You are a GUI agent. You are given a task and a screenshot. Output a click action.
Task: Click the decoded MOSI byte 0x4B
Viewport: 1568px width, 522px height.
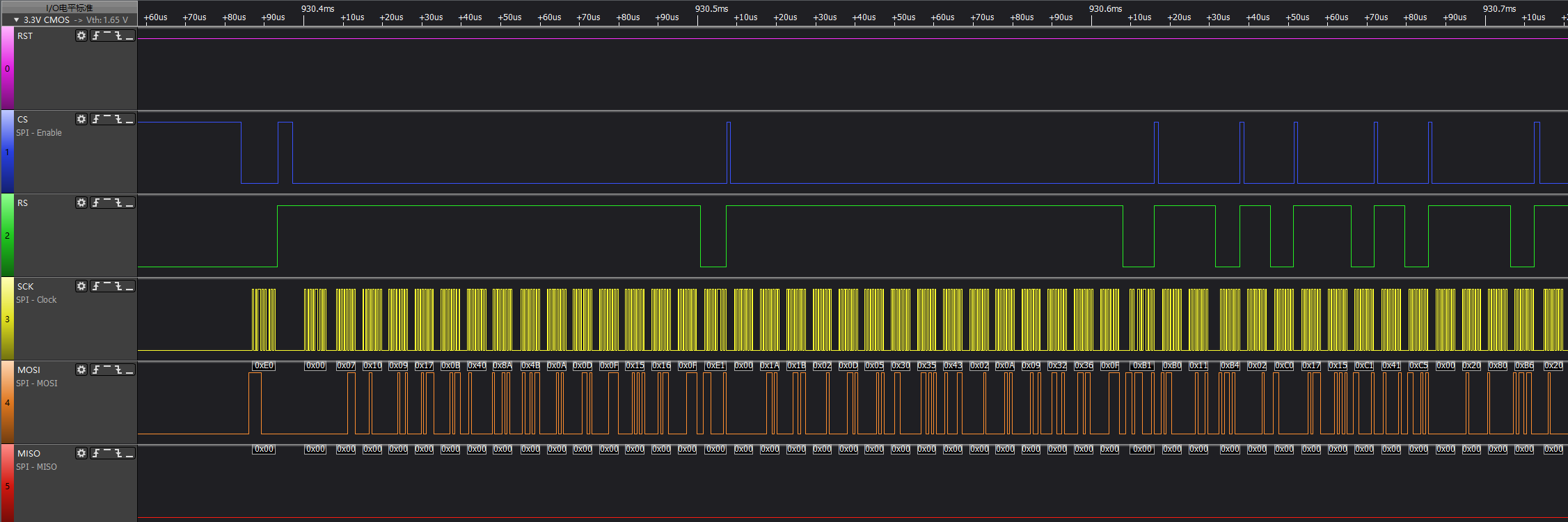pos(530,365)
